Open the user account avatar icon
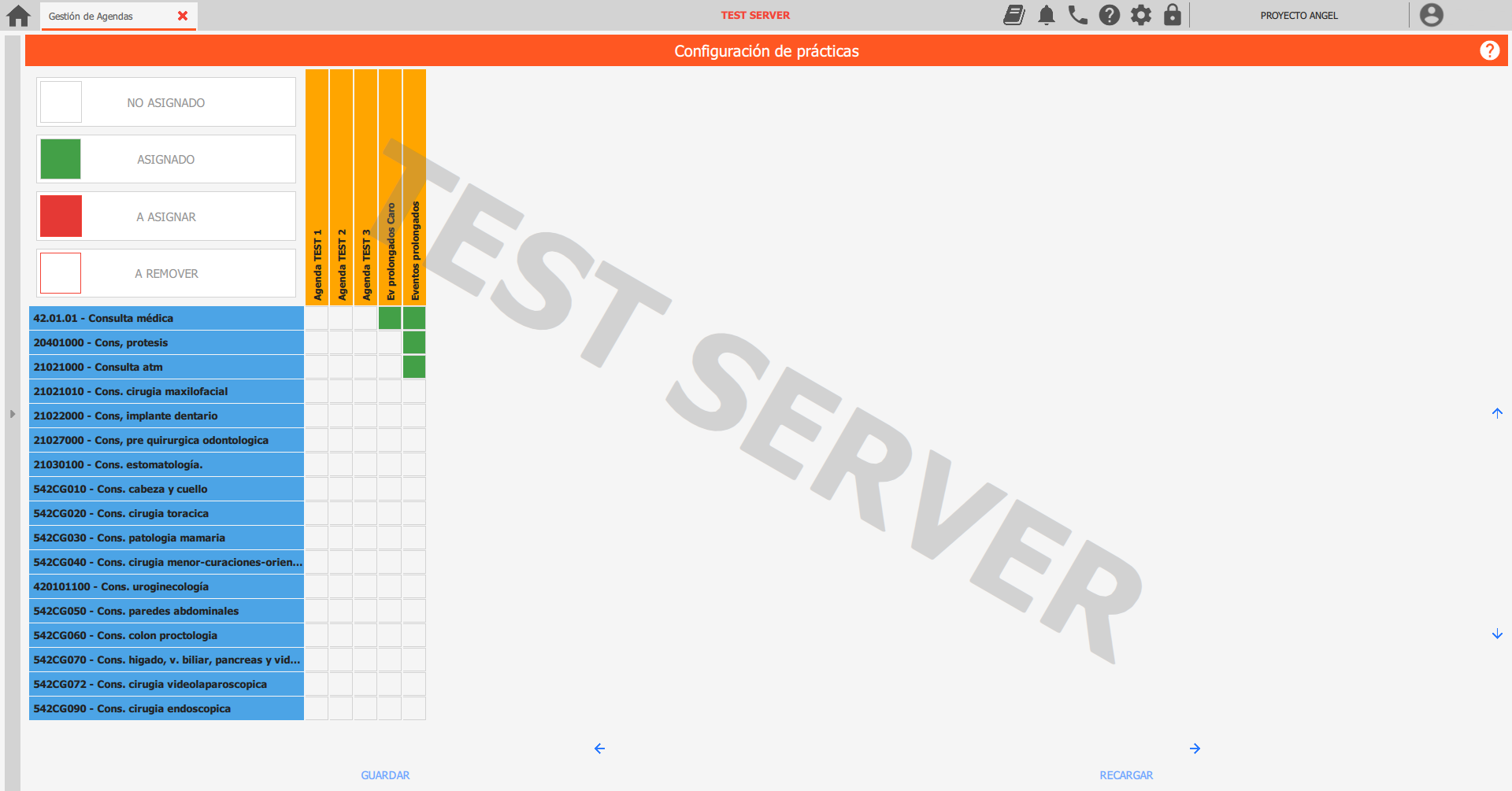The height and width of the screenshot is (791, 1512). [1431, 15]
